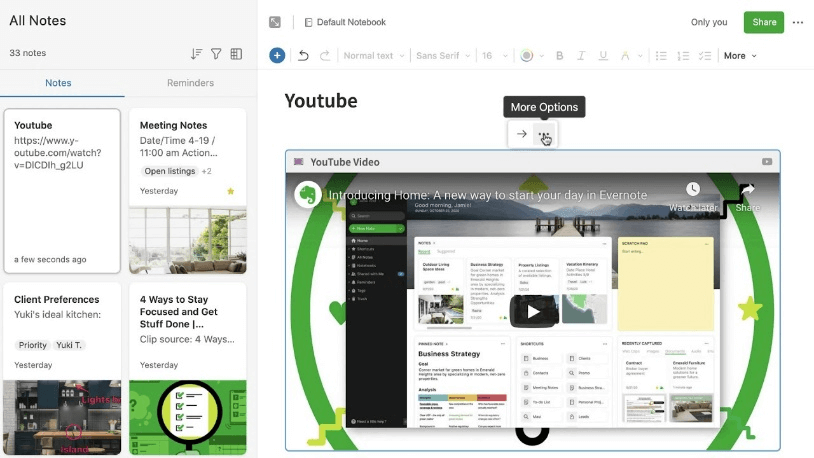This screenshot has height=458, width=814.
Task: Click the yellow star on Meeting Notes
Action: pos(230,191)
